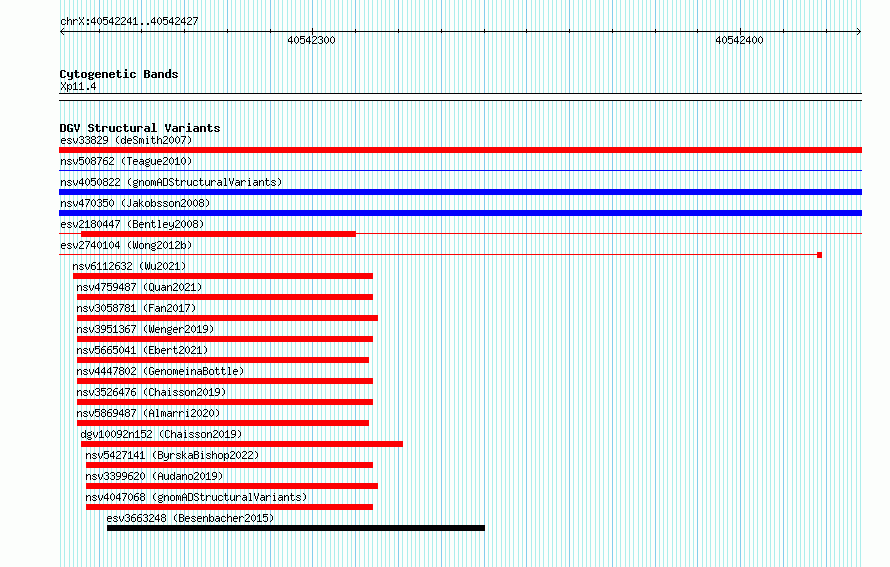Click the 40542300 ruler position label
The width and height of the screenshot is (890, 567).
coord(311,40)
